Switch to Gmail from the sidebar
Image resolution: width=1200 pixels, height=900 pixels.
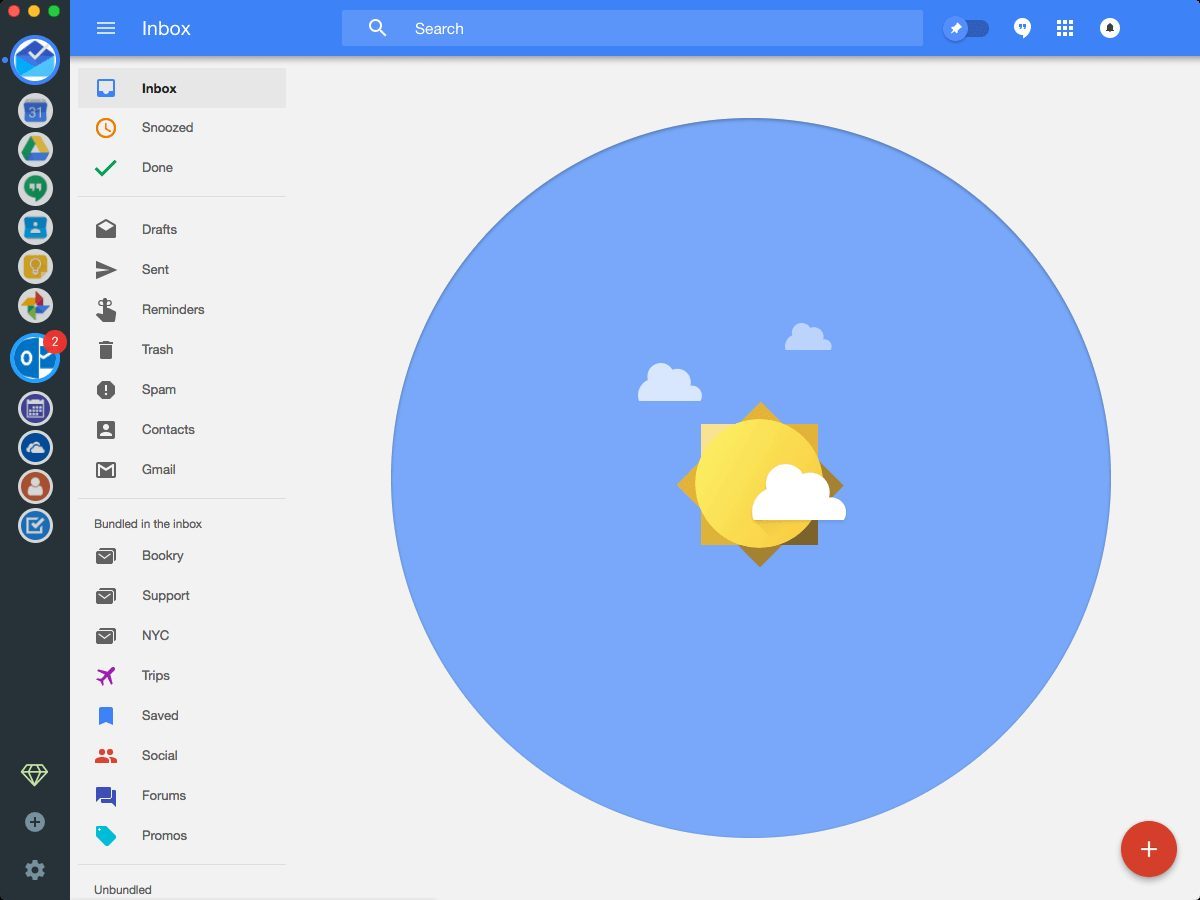click(182, 470)
